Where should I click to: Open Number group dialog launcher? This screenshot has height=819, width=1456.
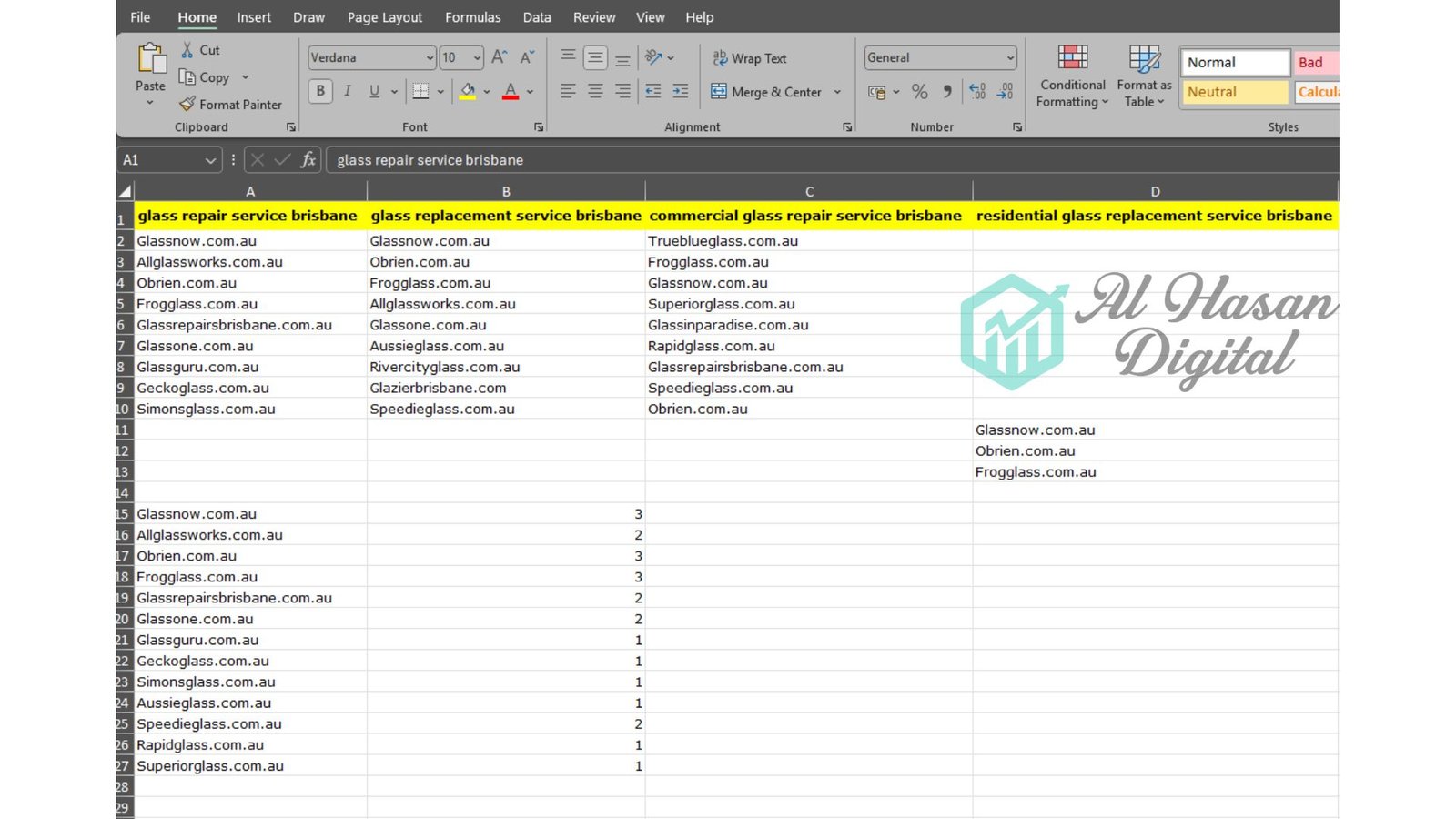(1017, 127)
